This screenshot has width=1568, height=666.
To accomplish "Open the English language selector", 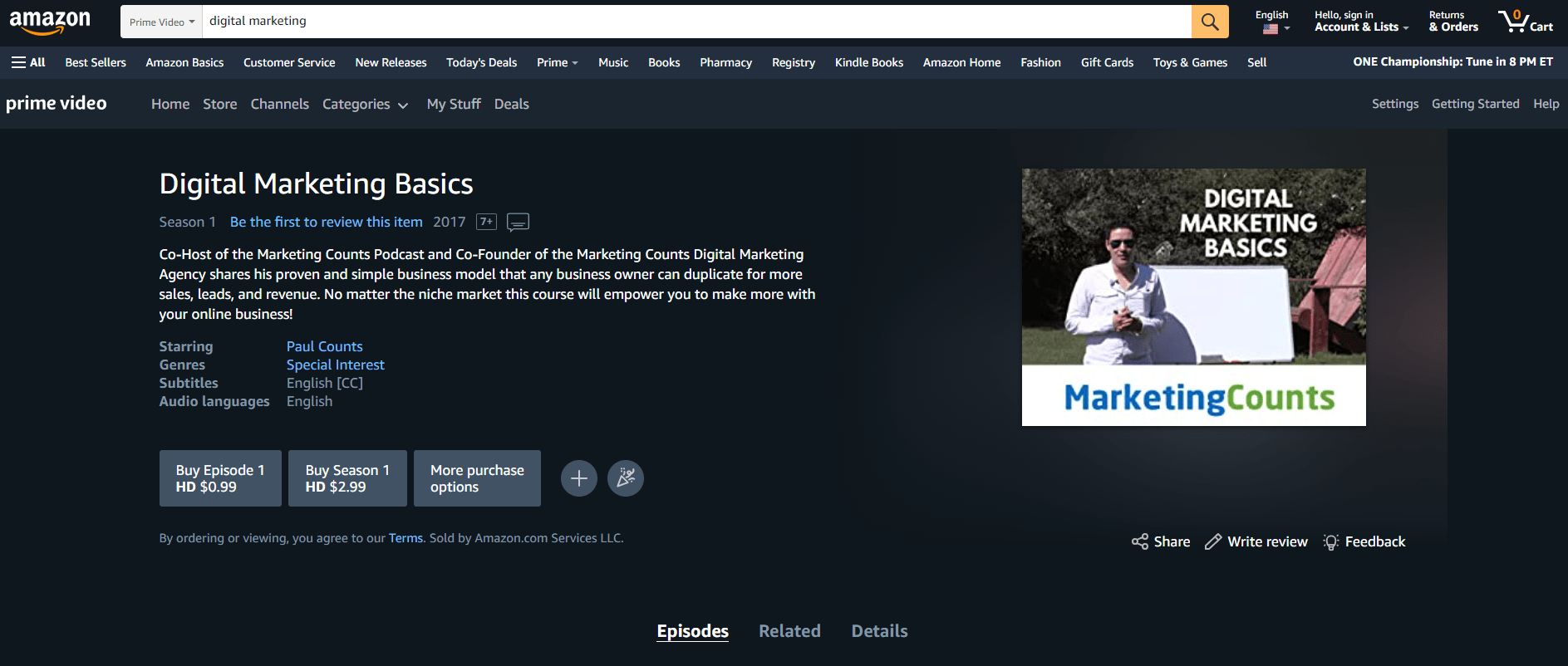I will 1271,22.
